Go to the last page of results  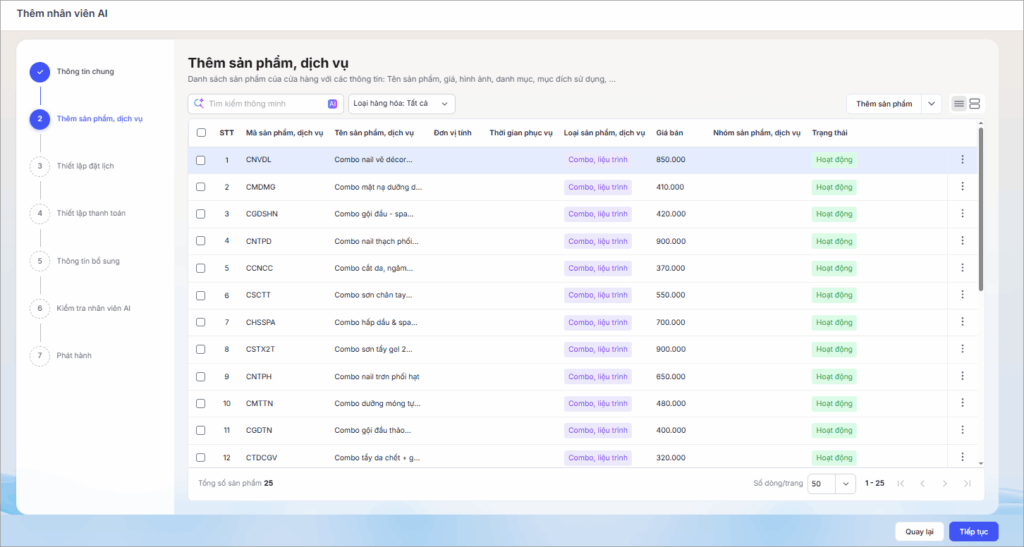[967, 483]
